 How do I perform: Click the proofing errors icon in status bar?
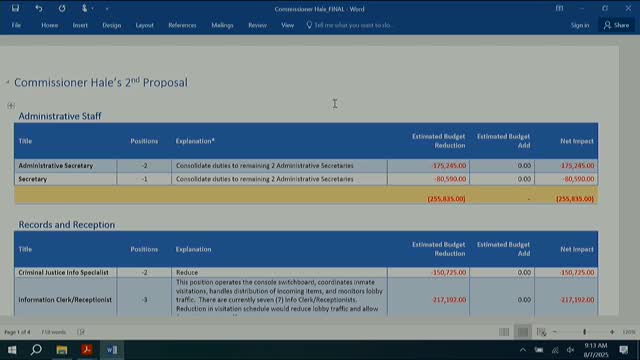(81, 332)
